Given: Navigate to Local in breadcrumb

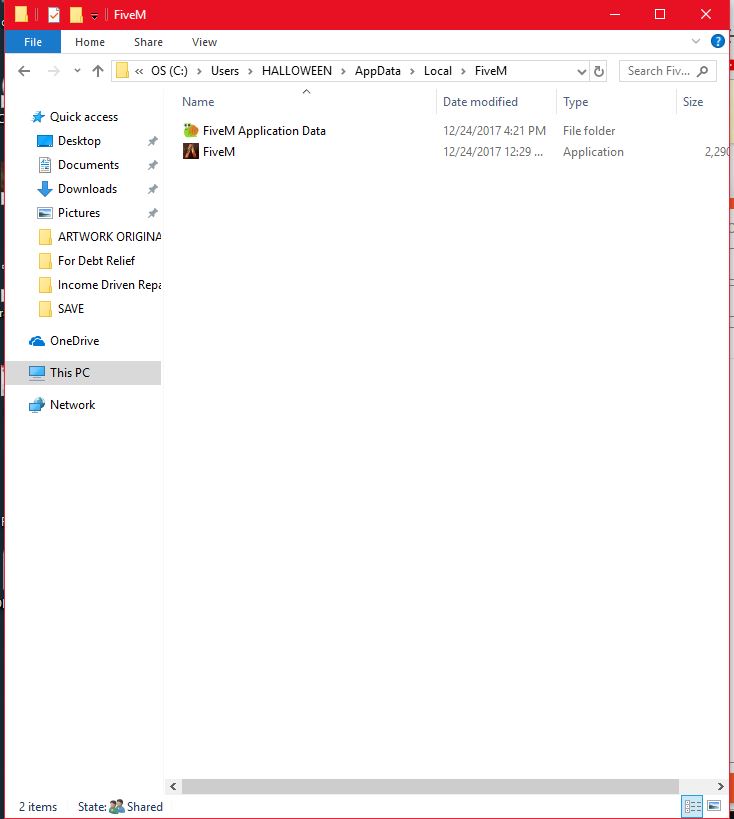Looking at the screenshot, I should [x=438, y=71].
